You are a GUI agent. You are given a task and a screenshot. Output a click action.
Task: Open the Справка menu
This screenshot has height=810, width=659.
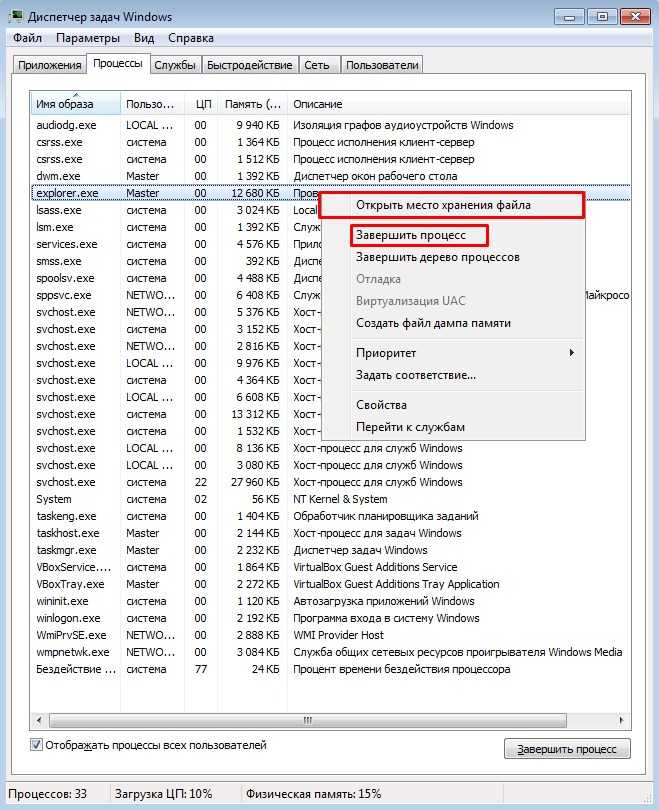point(191,38)
